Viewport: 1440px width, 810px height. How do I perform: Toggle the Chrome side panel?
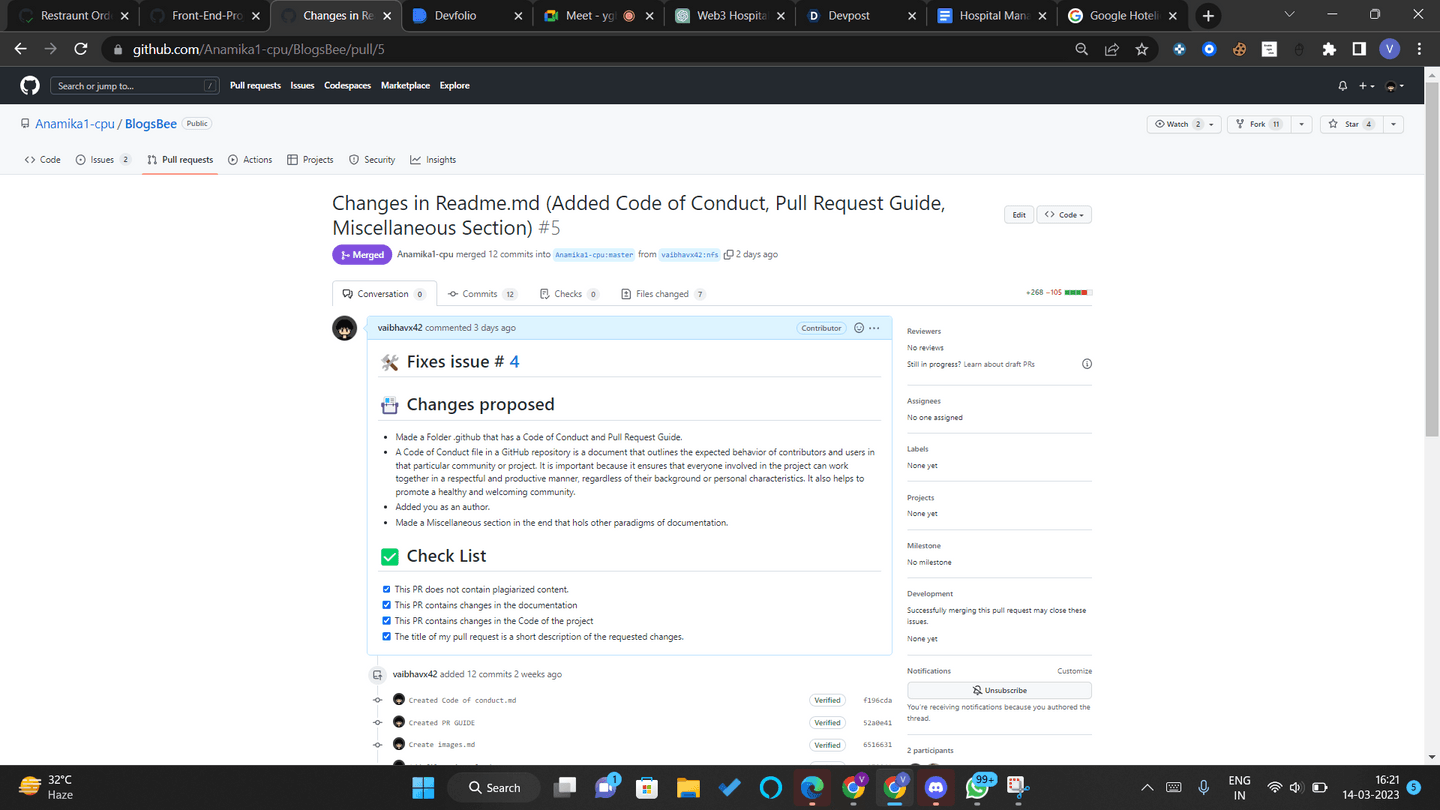(x=1359, y=49)
